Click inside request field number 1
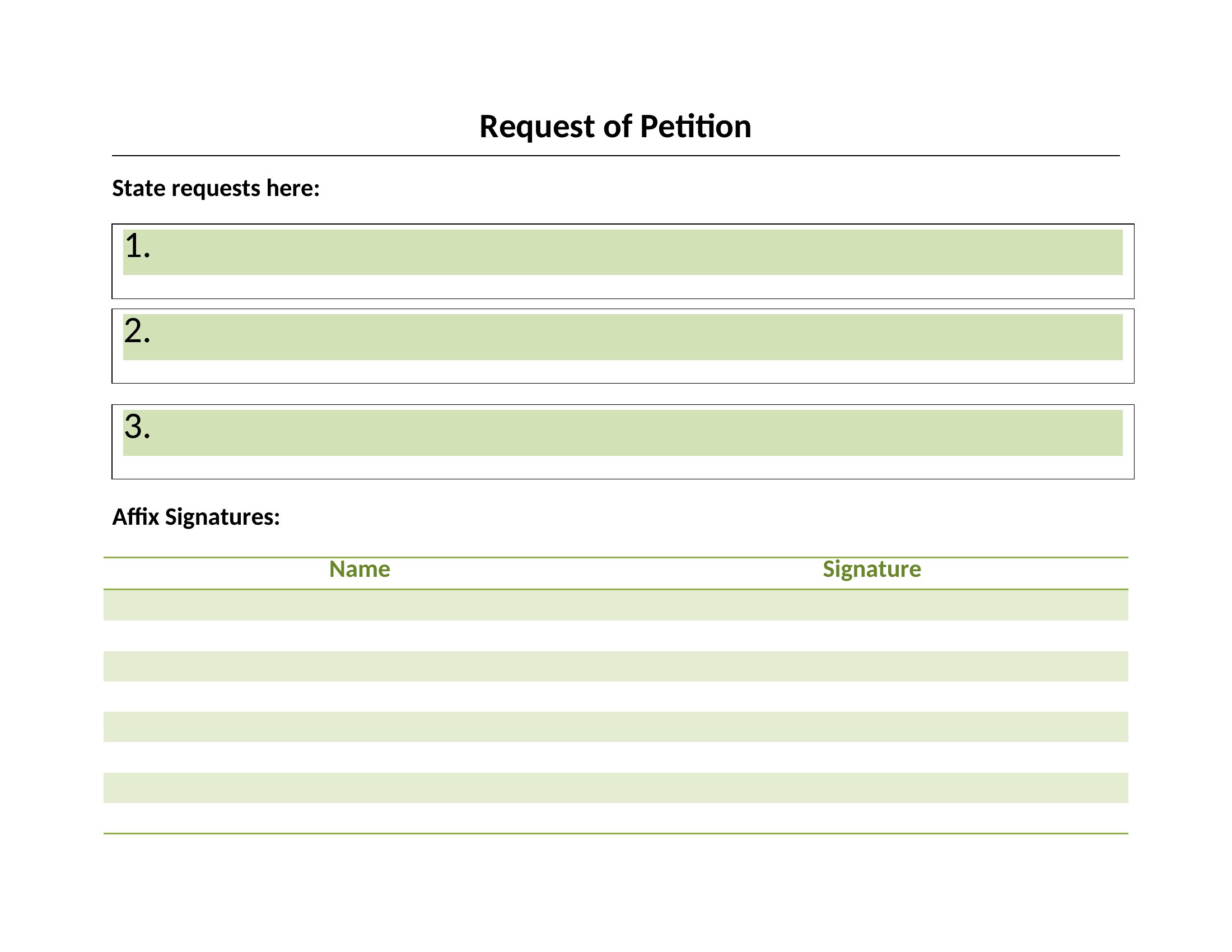Screen dimensions: 1232x952 [x=623, y=252]
